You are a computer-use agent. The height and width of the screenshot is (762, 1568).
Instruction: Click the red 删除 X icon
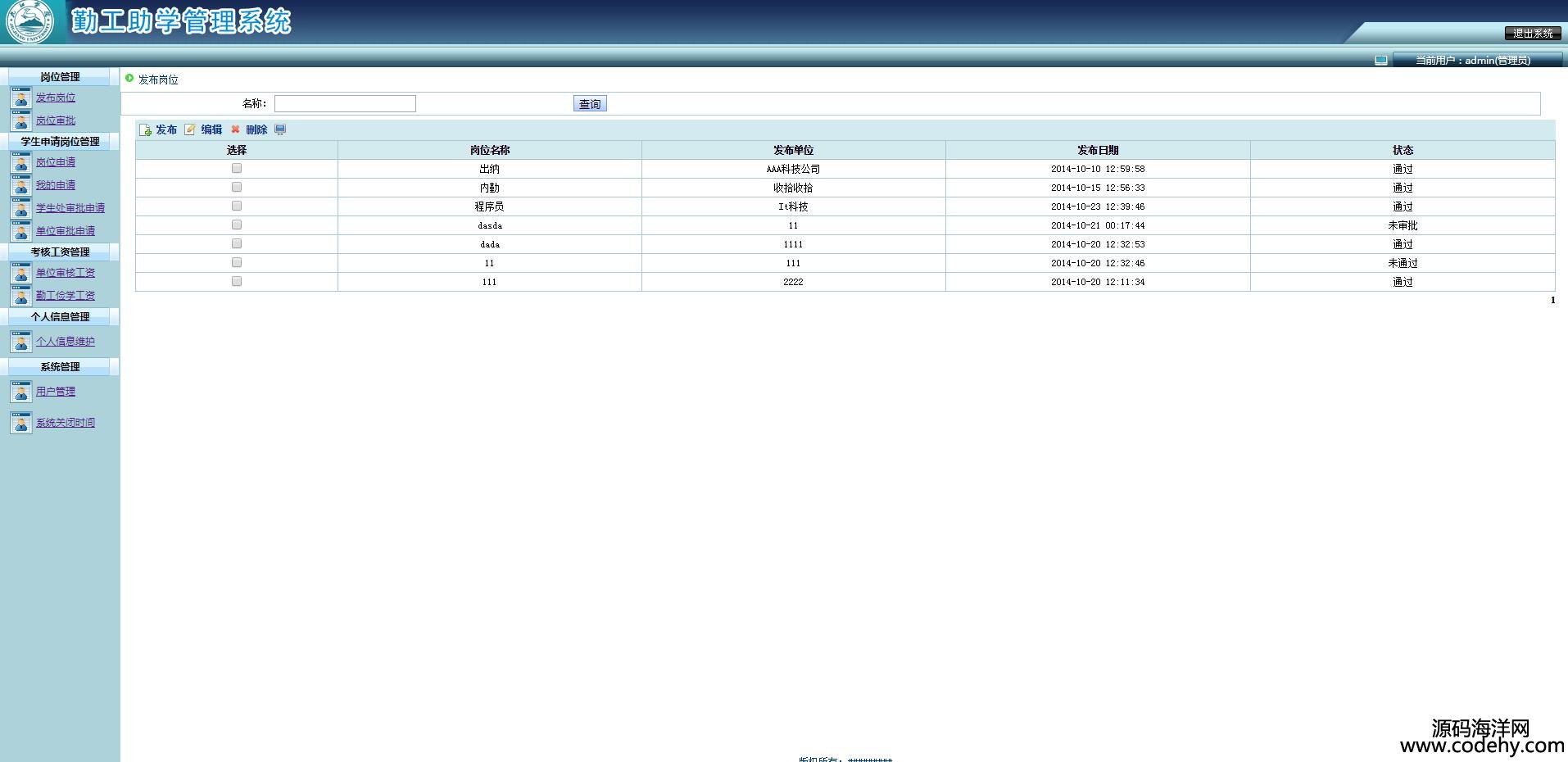pyautogui.click(x=235, y=129)
